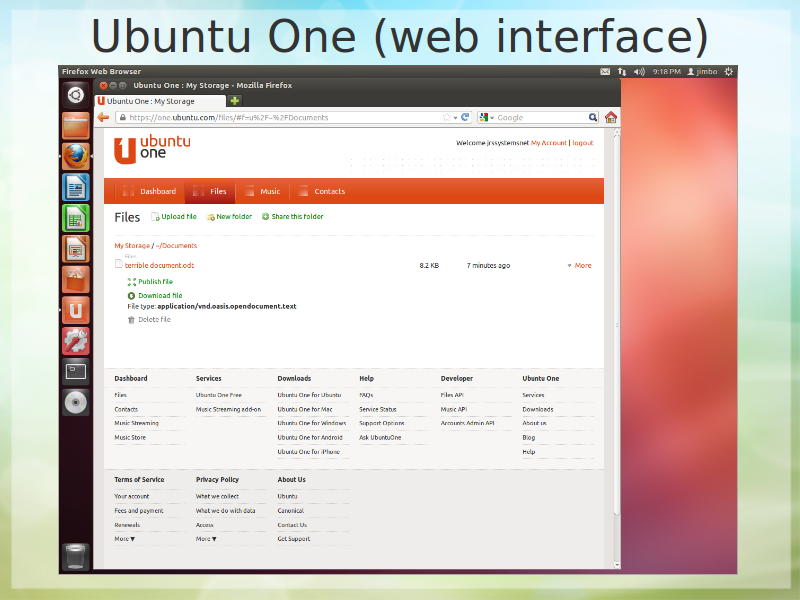This screenshot has height=600, width=800.
Task: Open the Ubuntu One launcher icon
Action: (x=76, y=310)
